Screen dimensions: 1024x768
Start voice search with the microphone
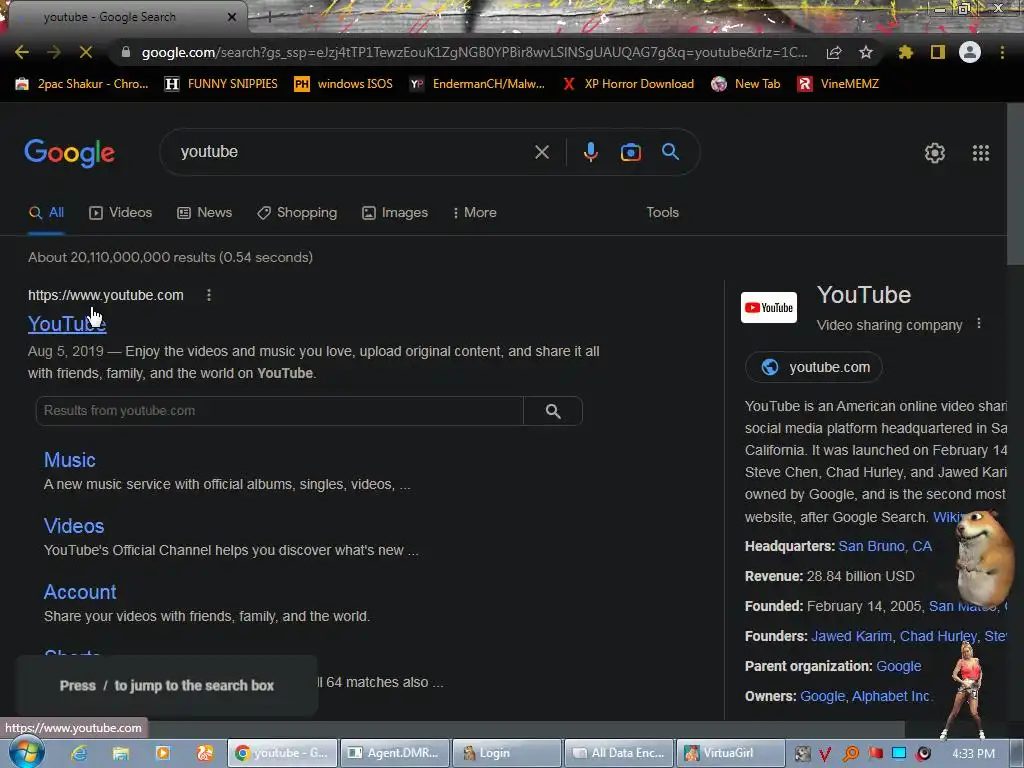(x=590, y=152)
